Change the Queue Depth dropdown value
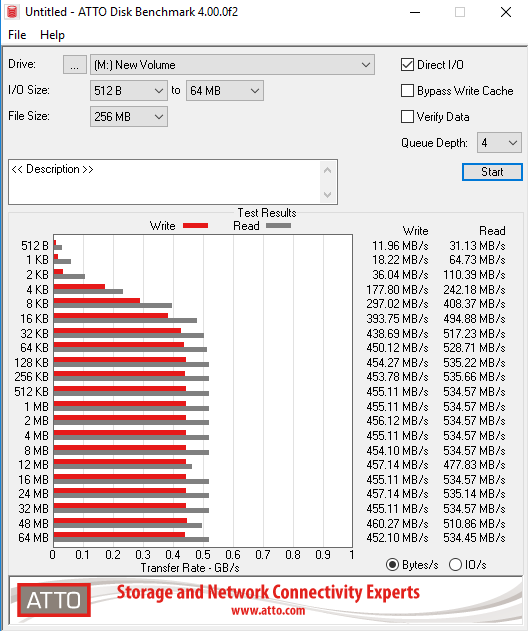The height and width of the screenshot is (631, 528). tap(499, 143)
